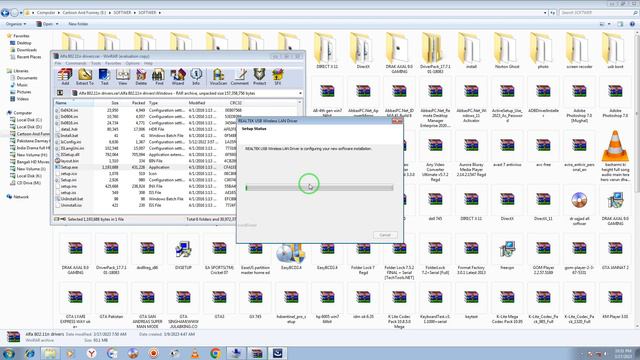Select the screen recoder folder

point(579,51)
